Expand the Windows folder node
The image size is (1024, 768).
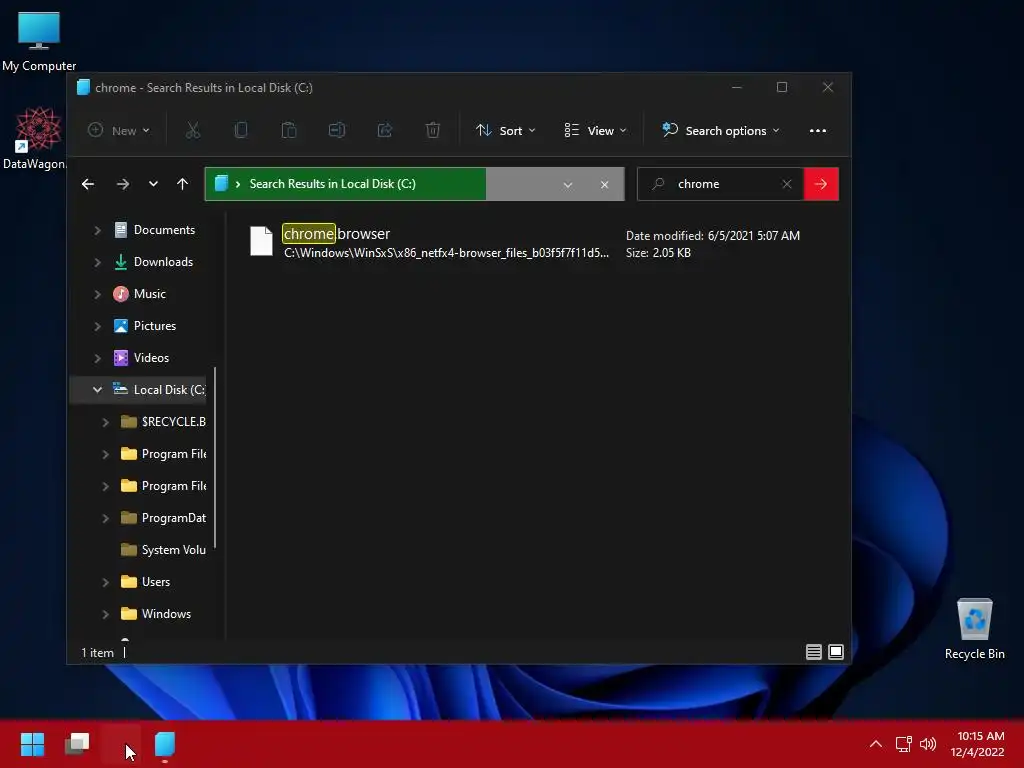[x=105, y=614]
